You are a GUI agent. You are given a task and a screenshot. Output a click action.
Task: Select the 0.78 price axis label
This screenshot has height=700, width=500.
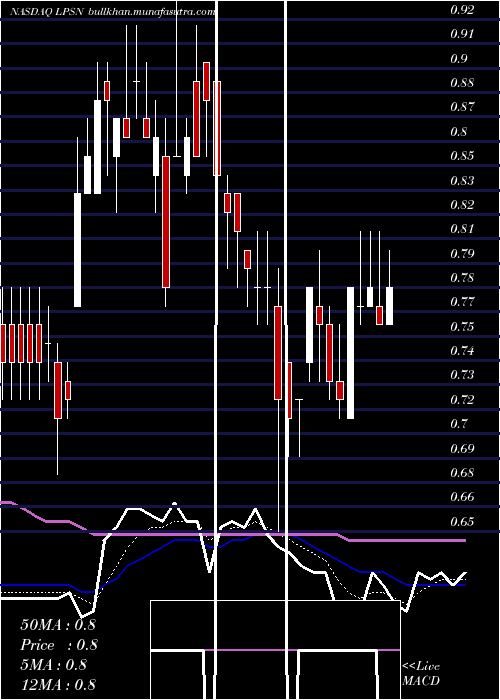coord(462,278)
